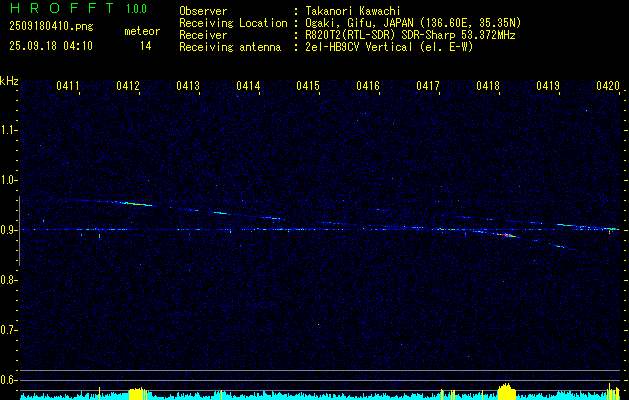Click the Receiving antenna label
The width and height of the screenshot is (629, 400).
click(x=230, y=47)
